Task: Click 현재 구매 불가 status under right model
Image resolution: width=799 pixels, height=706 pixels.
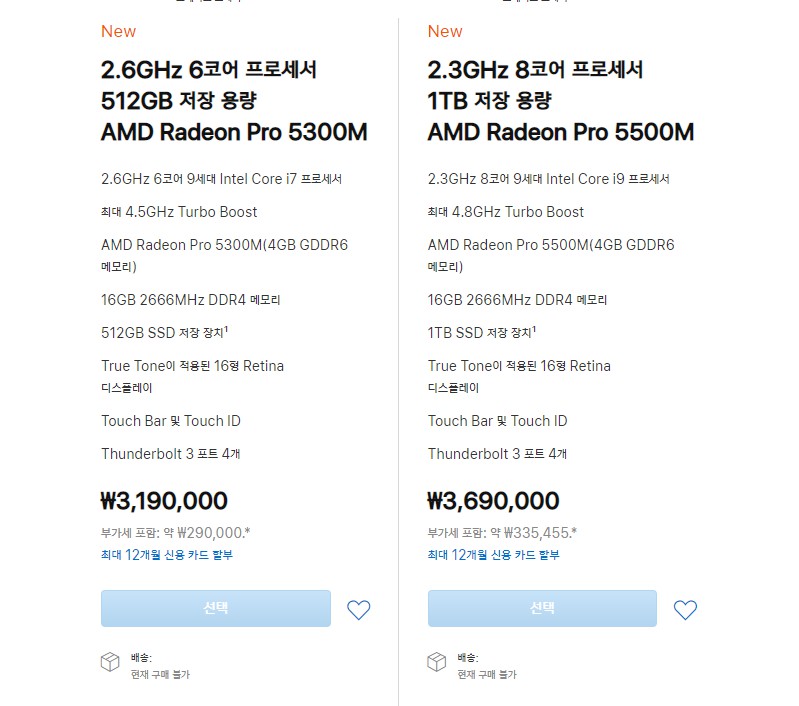Action: pos(487,674)
